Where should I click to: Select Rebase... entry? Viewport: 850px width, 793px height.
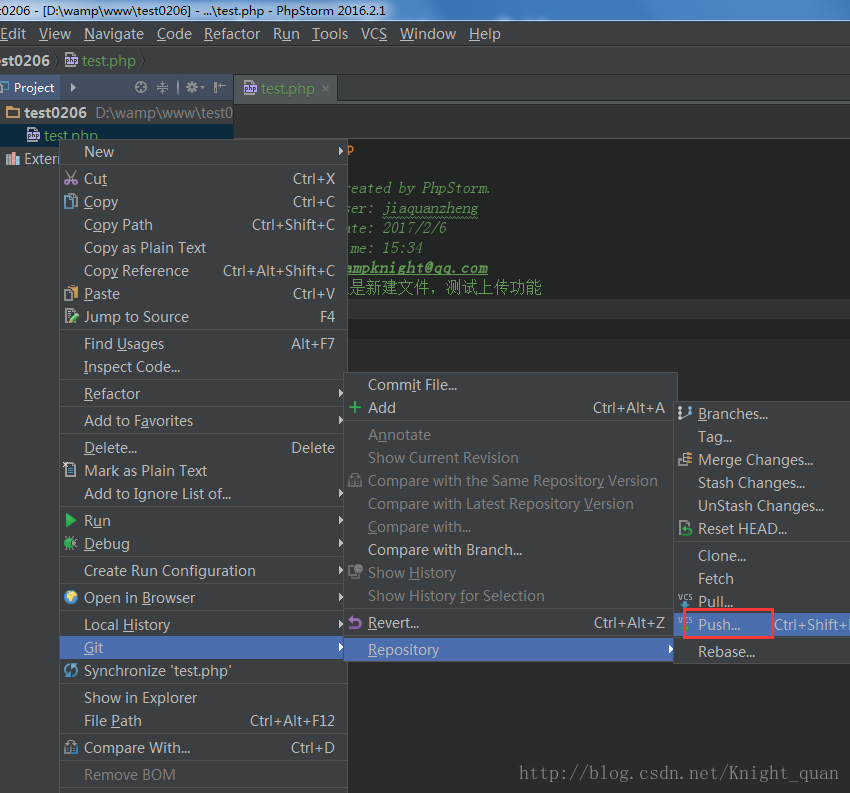pyautogui.click(x=762, y=652)
